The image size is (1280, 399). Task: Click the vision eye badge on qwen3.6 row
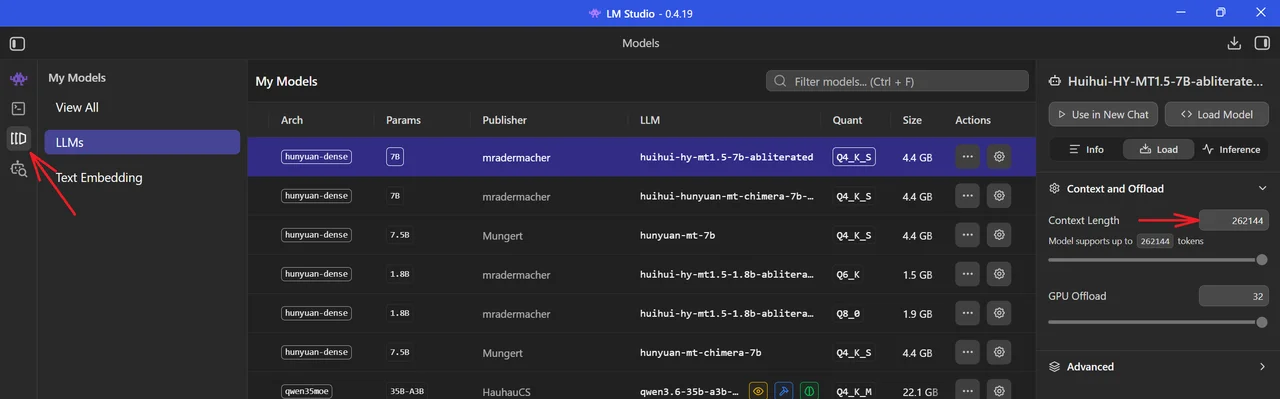758,391
